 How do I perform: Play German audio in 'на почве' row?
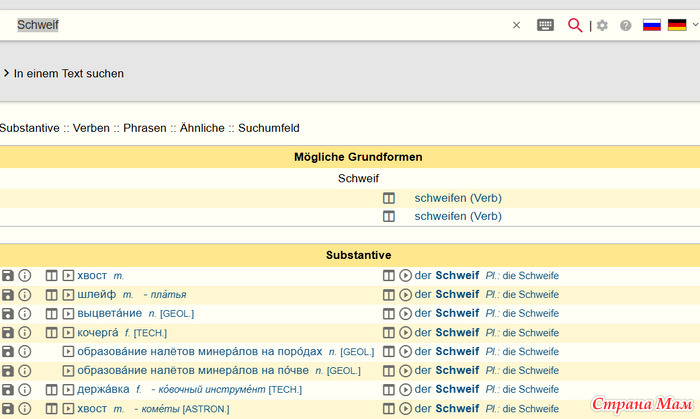(405, 370)
